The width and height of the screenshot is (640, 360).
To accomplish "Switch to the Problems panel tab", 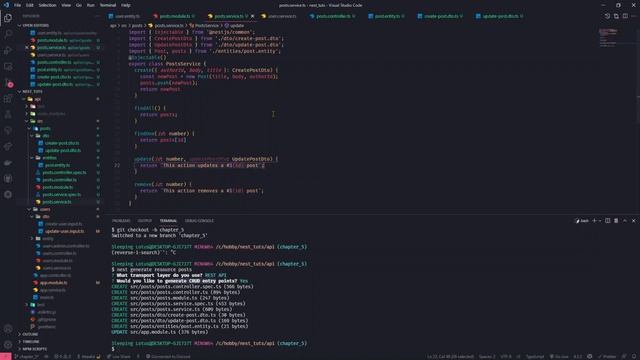I will point(121,221).
